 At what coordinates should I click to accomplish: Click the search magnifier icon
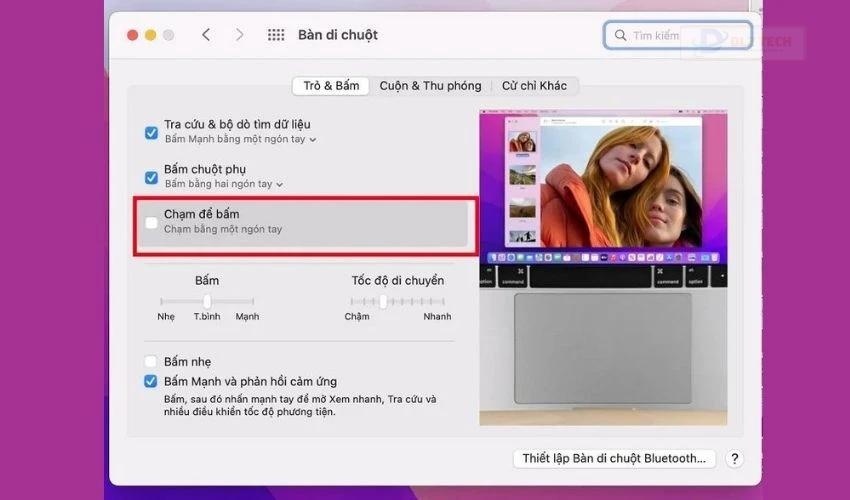pos(620,35)
